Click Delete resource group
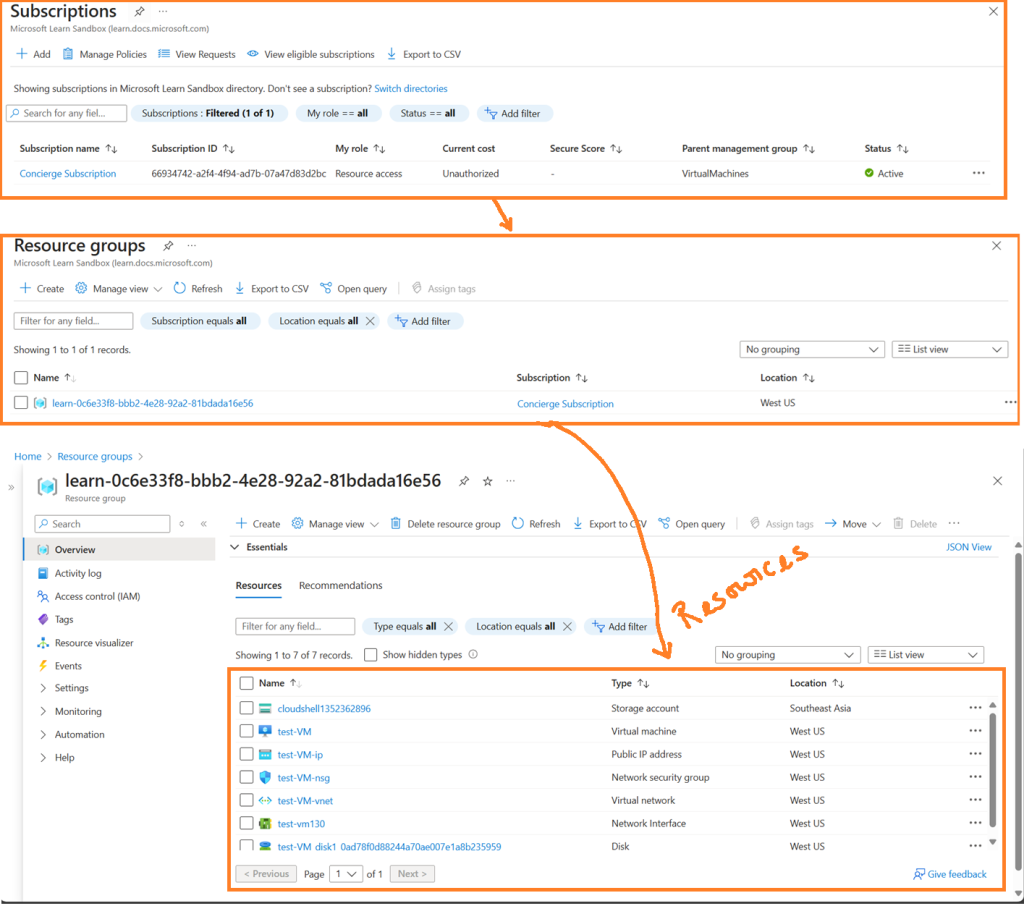 (445, 524)
